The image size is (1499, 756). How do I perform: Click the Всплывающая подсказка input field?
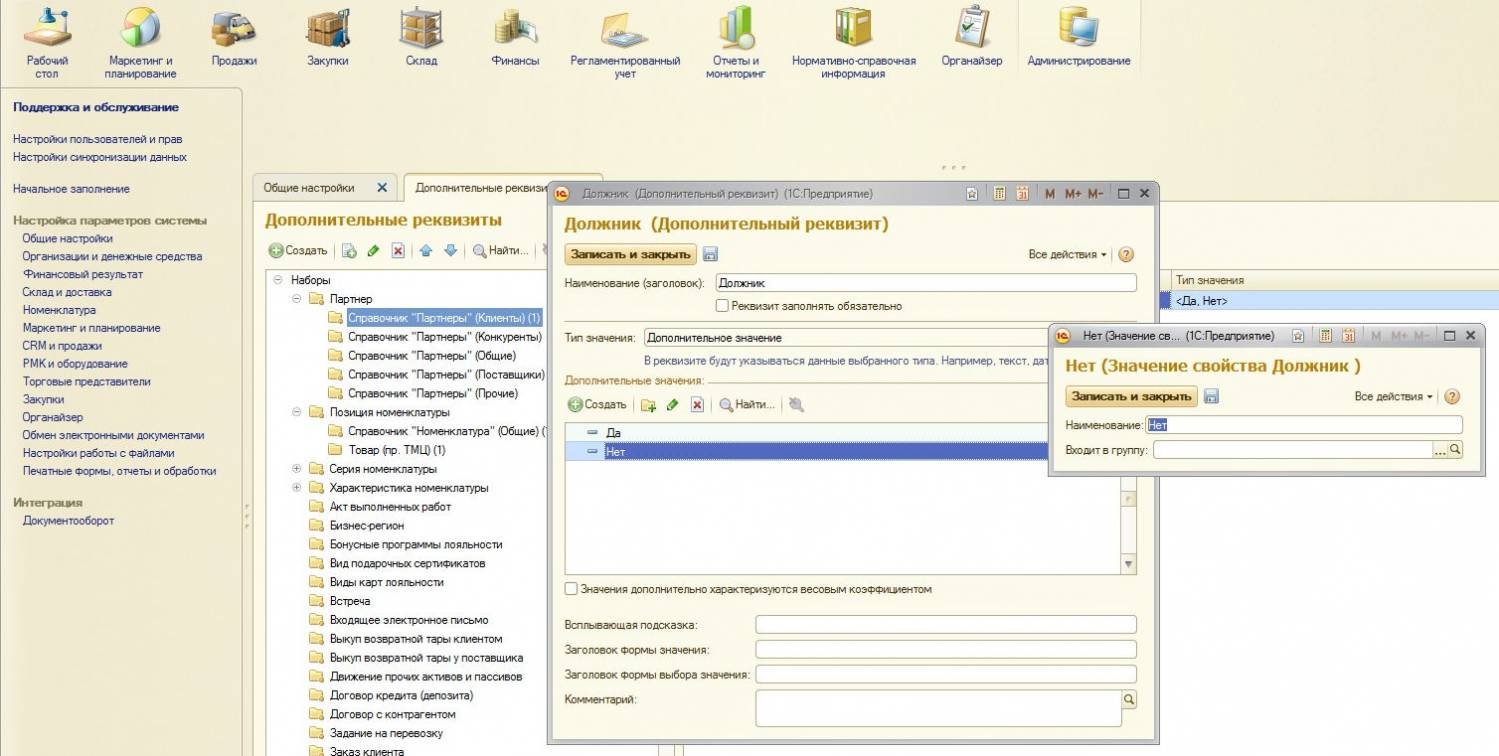tap(946, 625)
